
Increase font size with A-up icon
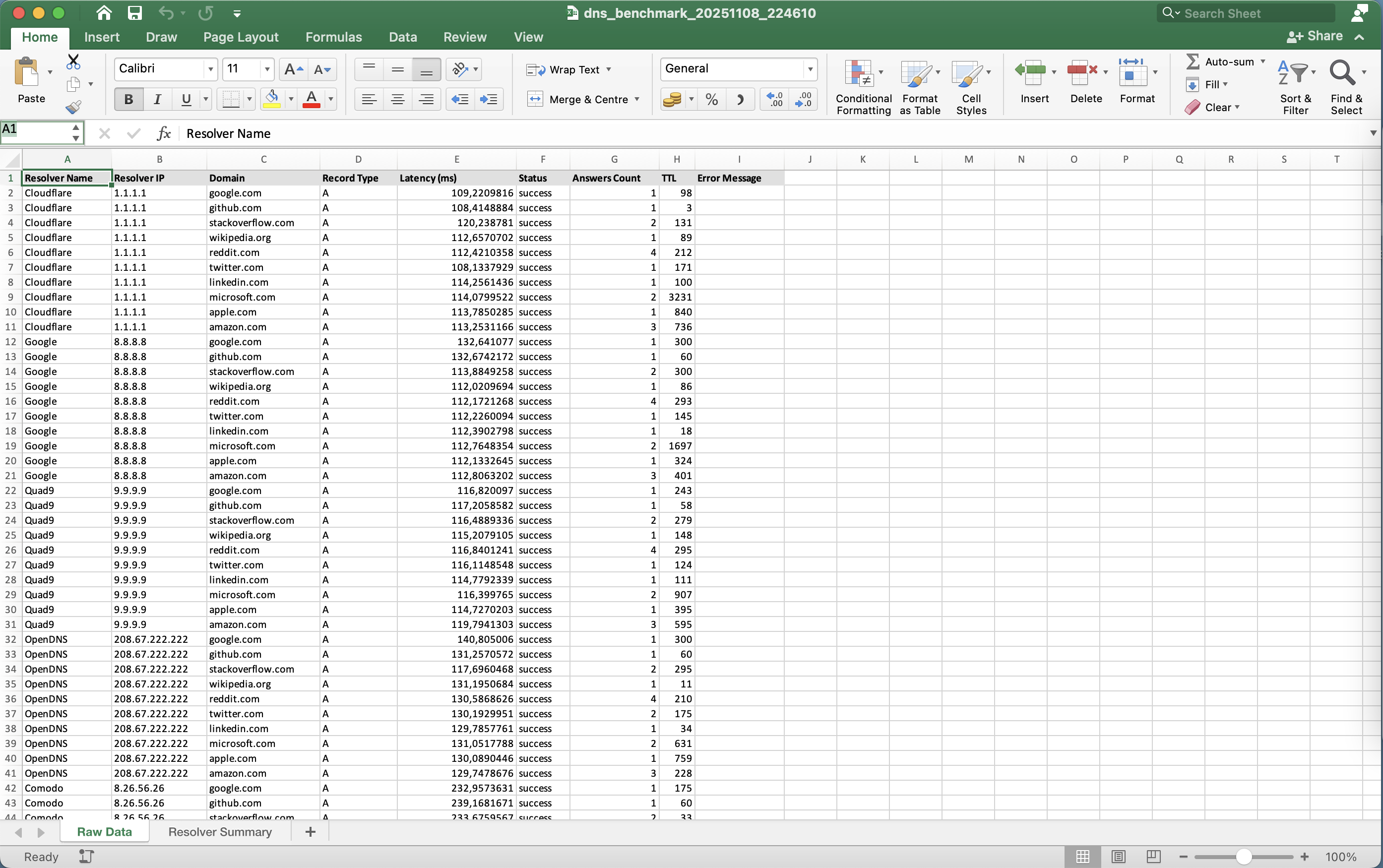tap(294, 69)
